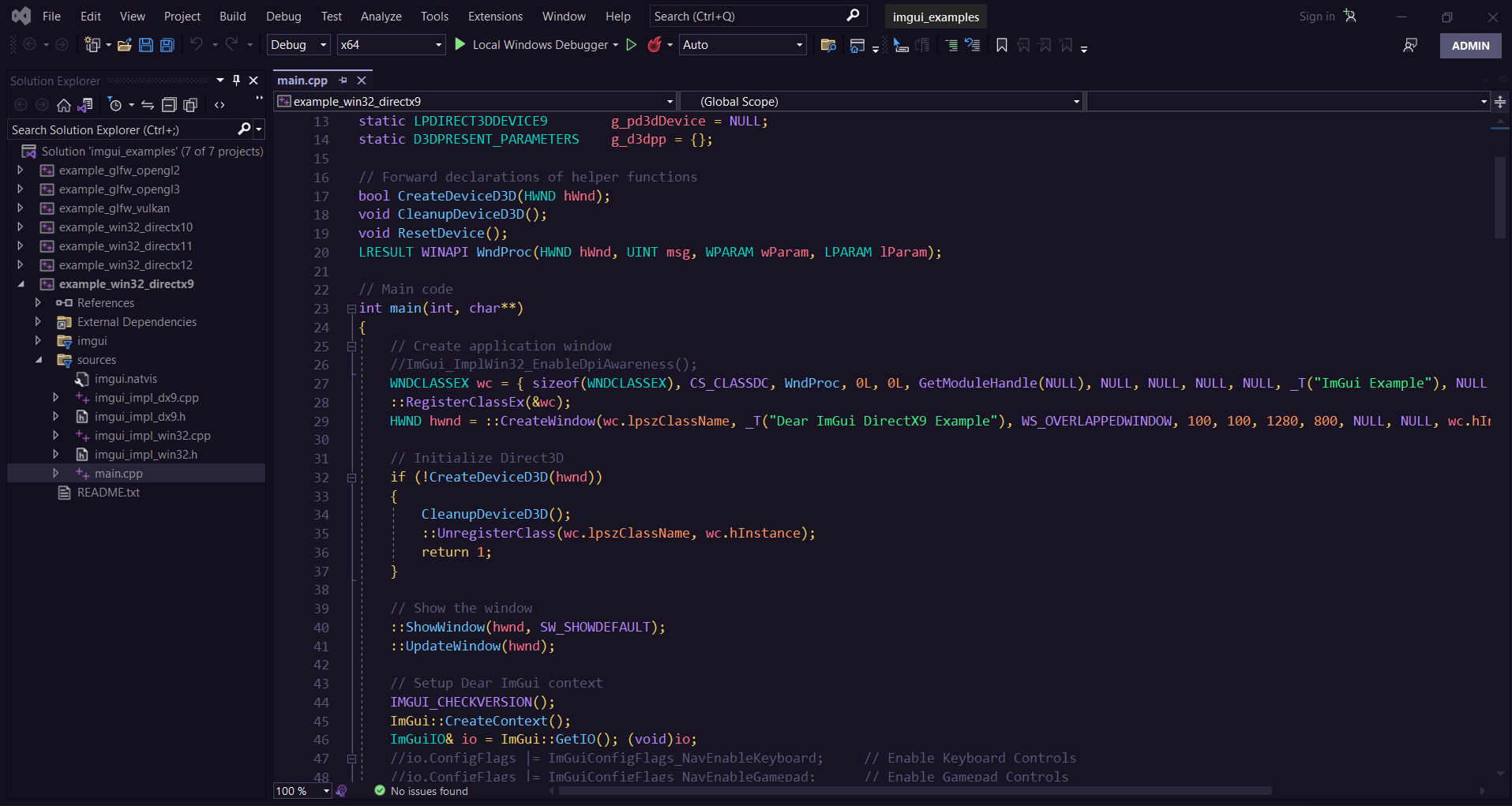
Task: Click the vertical split editor handle icon
Action: [x=1500, y=102]
